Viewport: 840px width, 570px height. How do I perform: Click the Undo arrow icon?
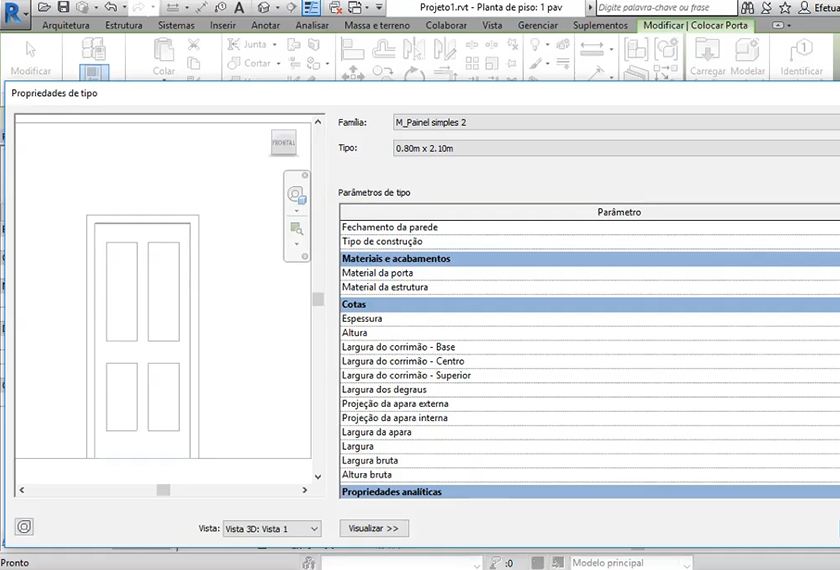pyautogui.click(x=110, y=7)
